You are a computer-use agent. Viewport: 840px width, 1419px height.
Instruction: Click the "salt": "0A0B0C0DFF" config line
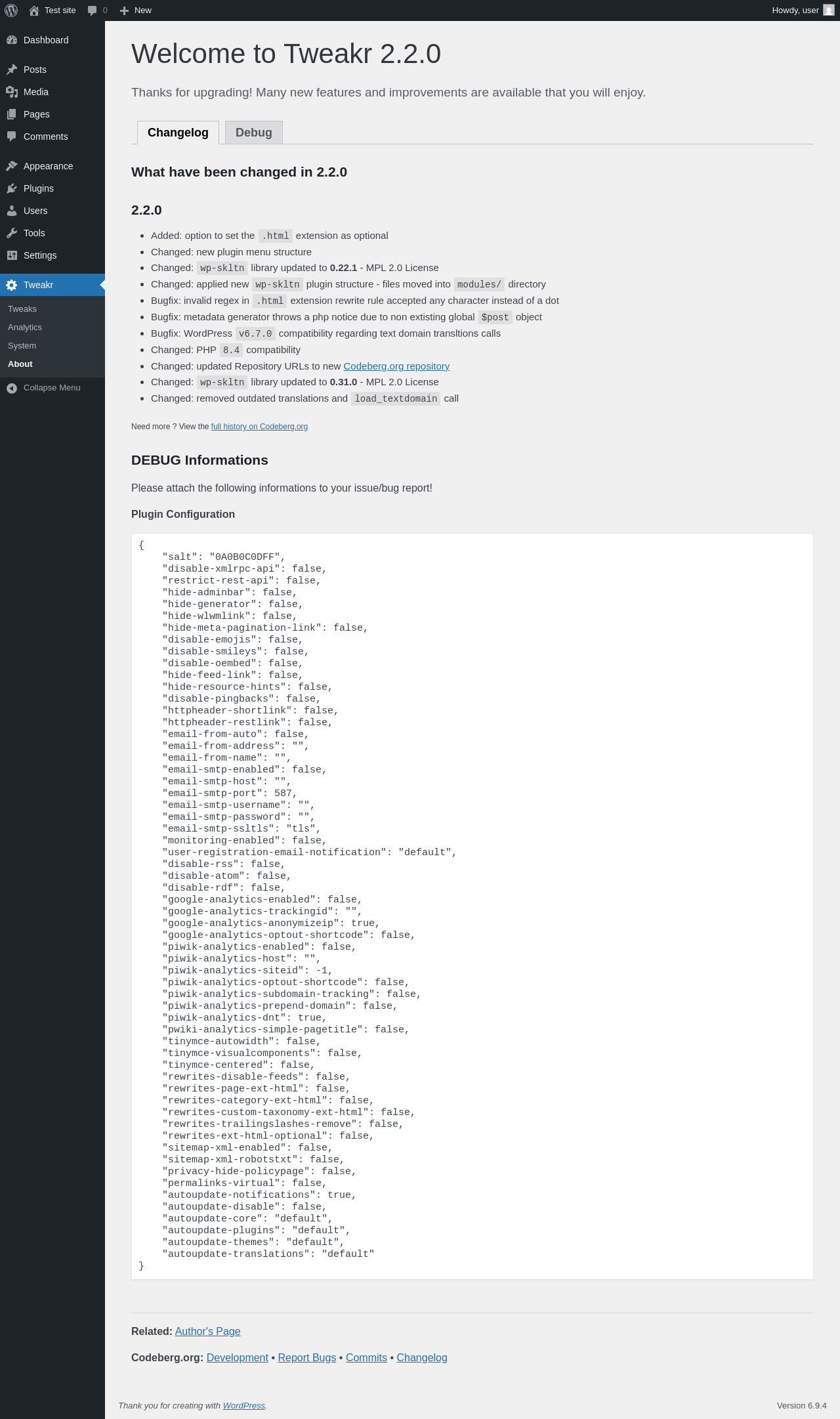tap(224, 557)
